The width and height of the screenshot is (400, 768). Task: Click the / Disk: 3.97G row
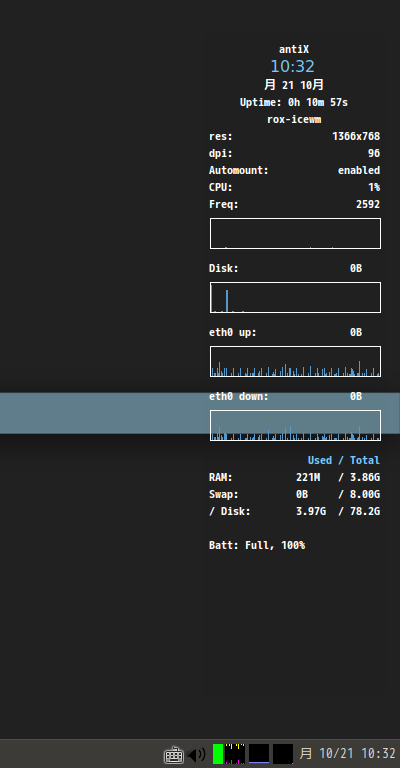295,511
